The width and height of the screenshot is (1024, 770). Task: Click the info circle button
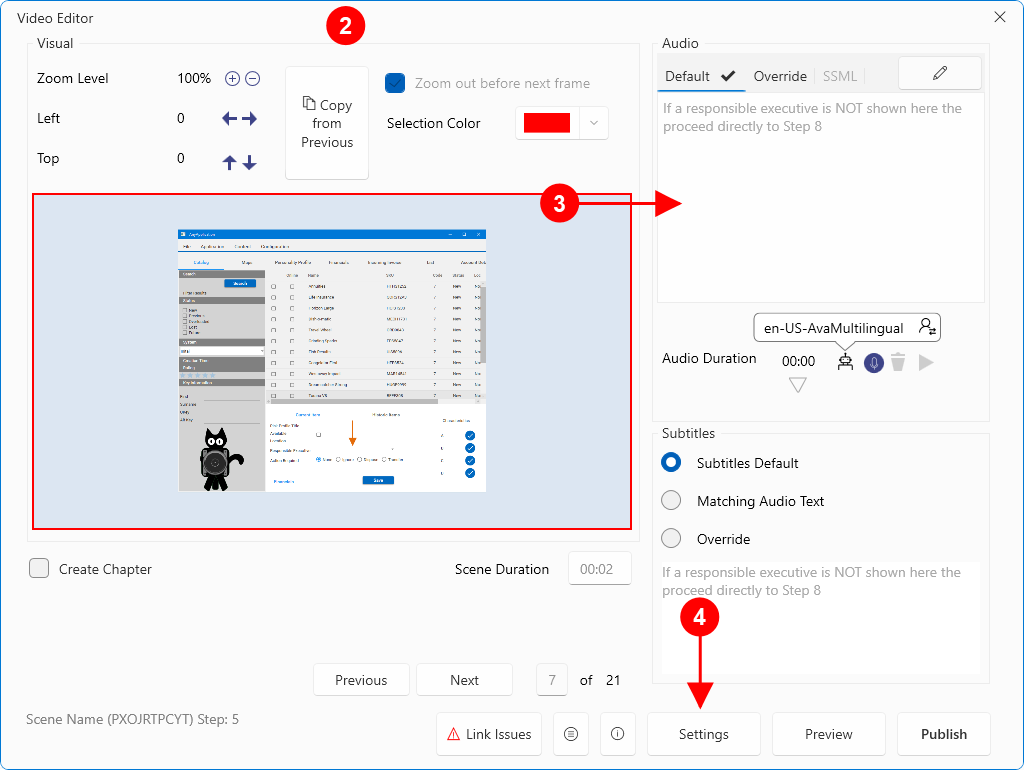pyautogui.click(x=617, y=734)
